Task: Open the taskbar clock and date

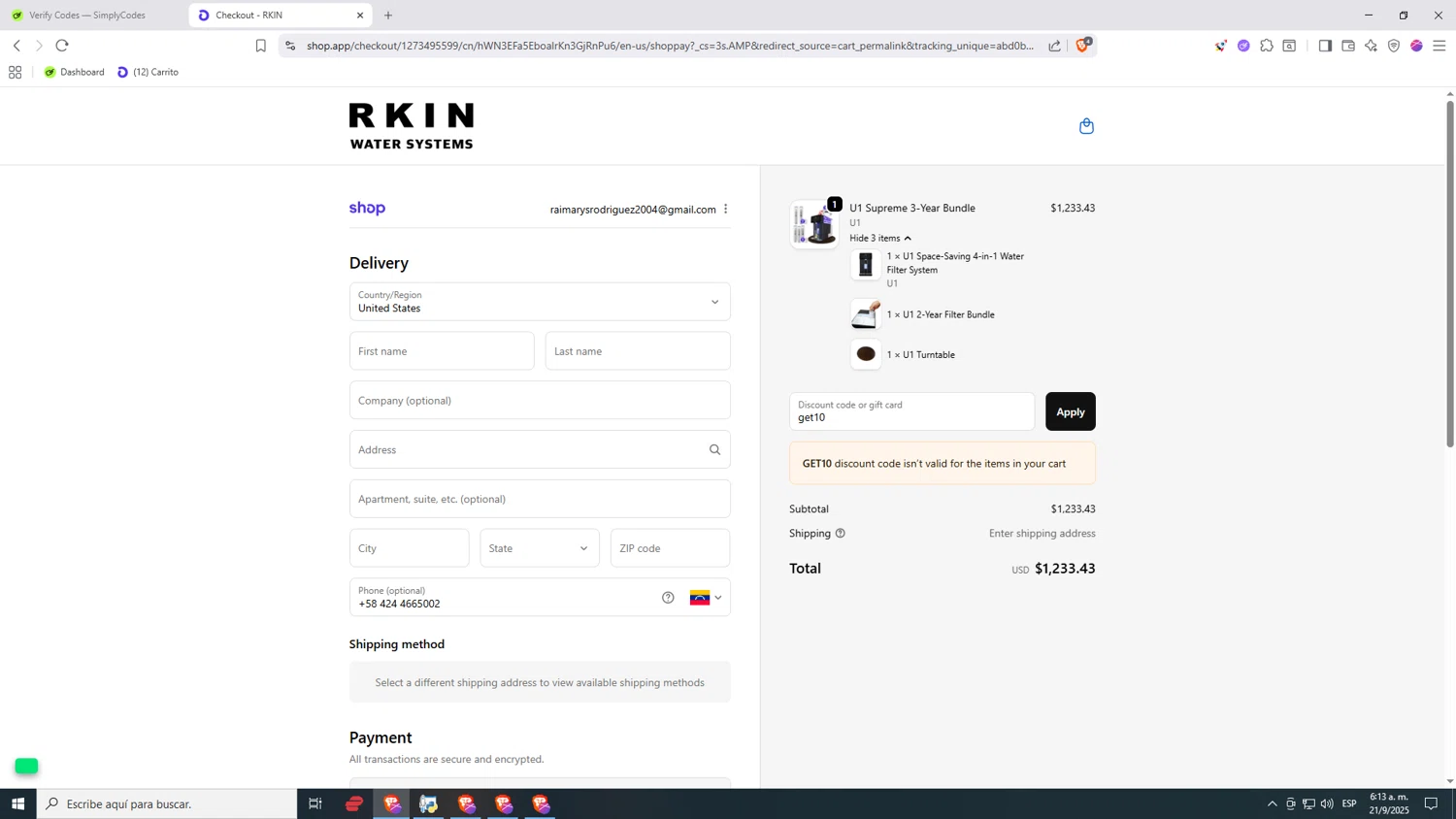Action: (1389, 803)
